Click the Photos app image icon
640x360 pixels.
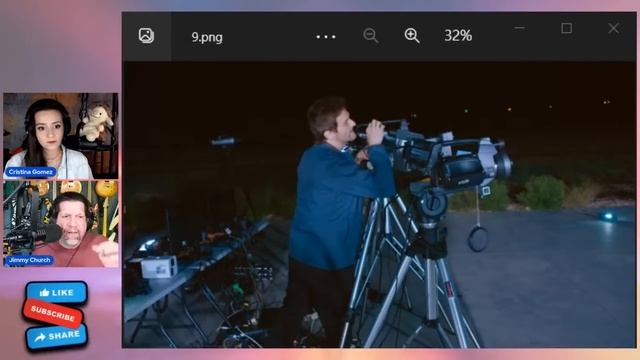146,36
